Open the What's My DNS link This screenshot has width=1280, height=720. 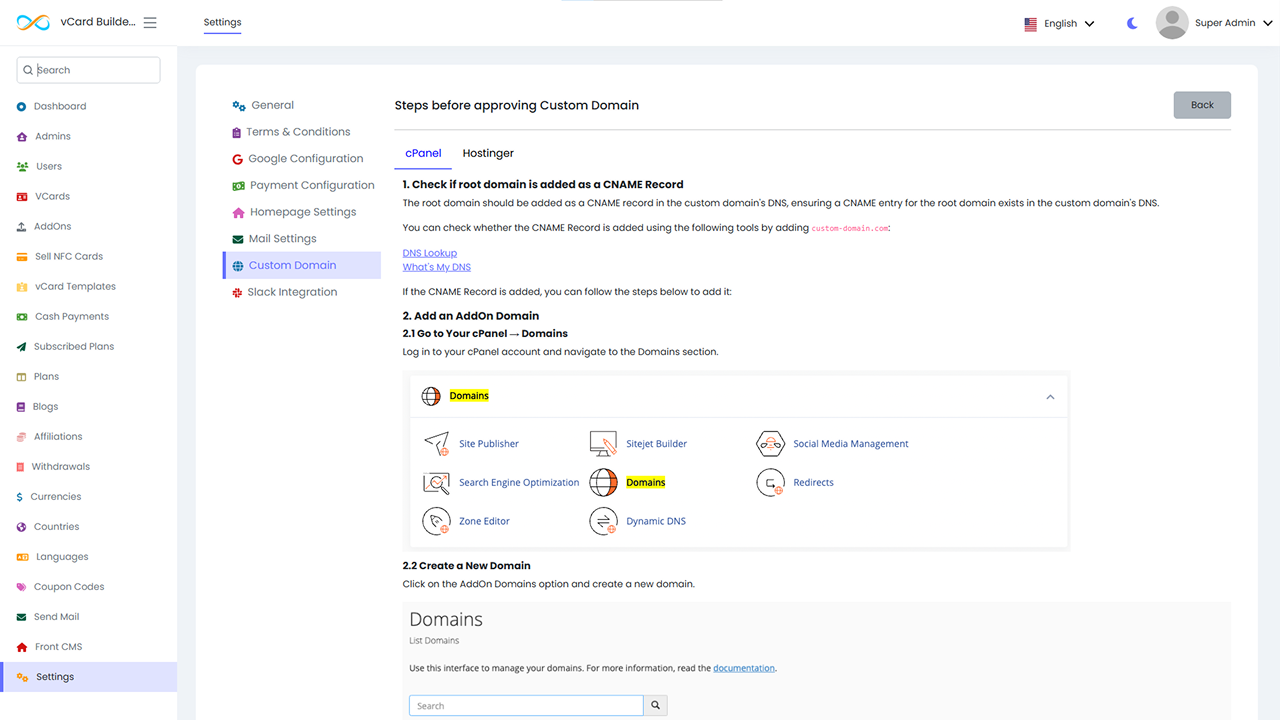(x=436, y=267)
